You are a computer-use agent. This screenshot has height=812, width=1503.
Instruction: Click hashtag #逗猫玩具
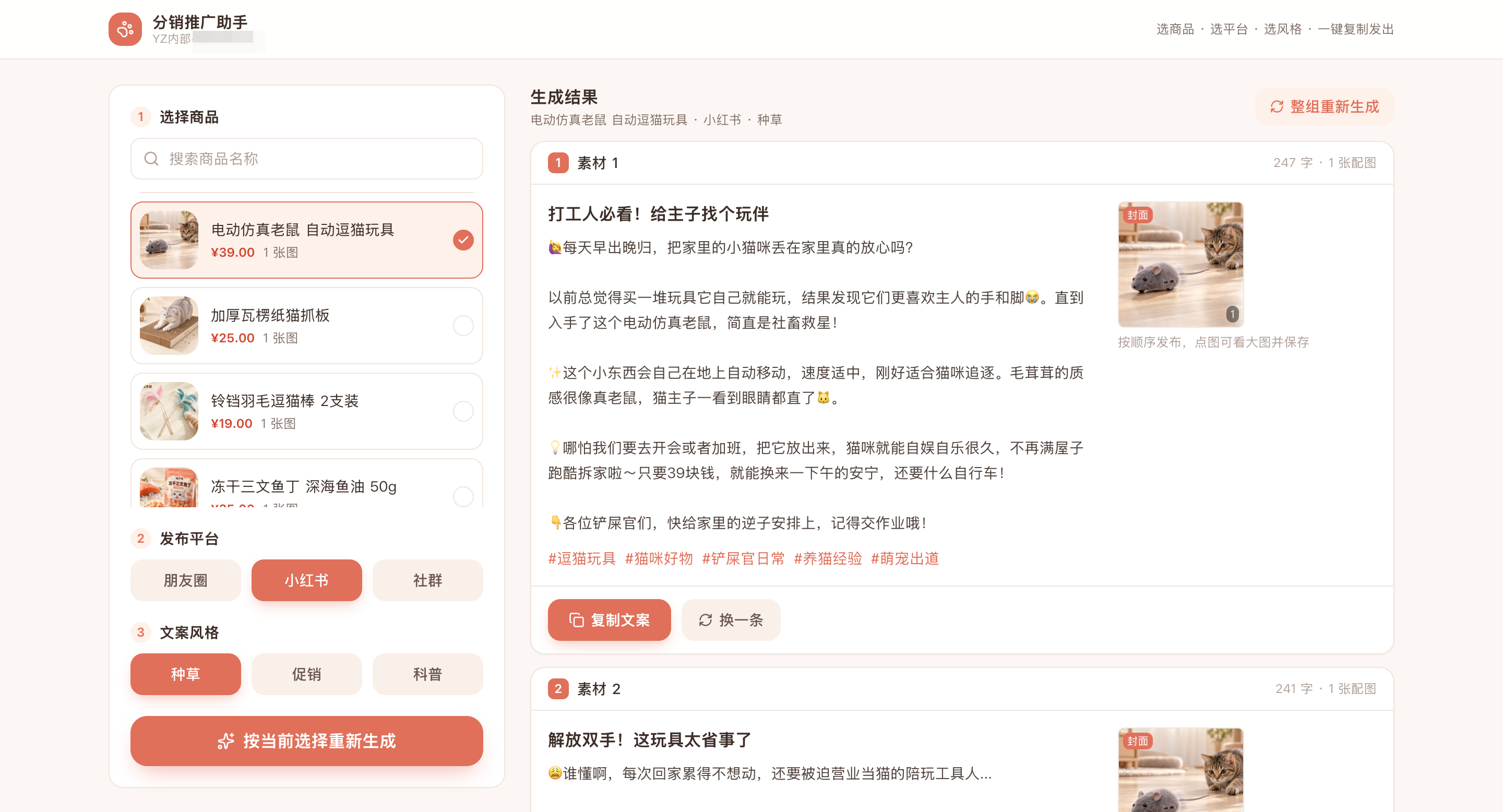(582, 558)
